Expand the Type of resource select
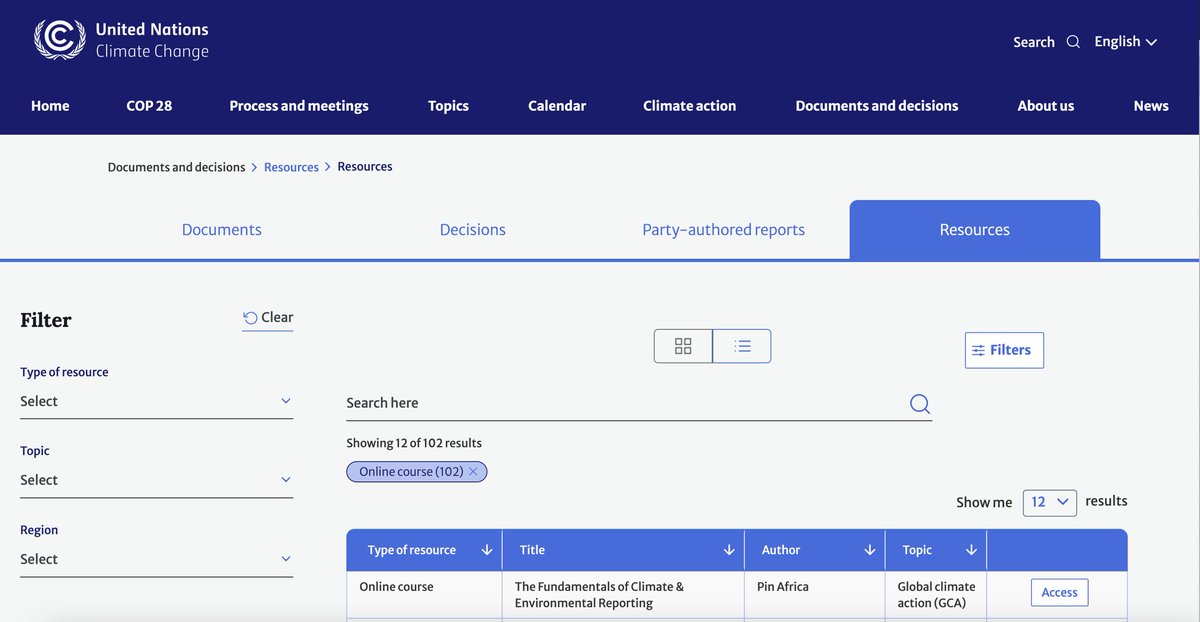 point(156,401)
